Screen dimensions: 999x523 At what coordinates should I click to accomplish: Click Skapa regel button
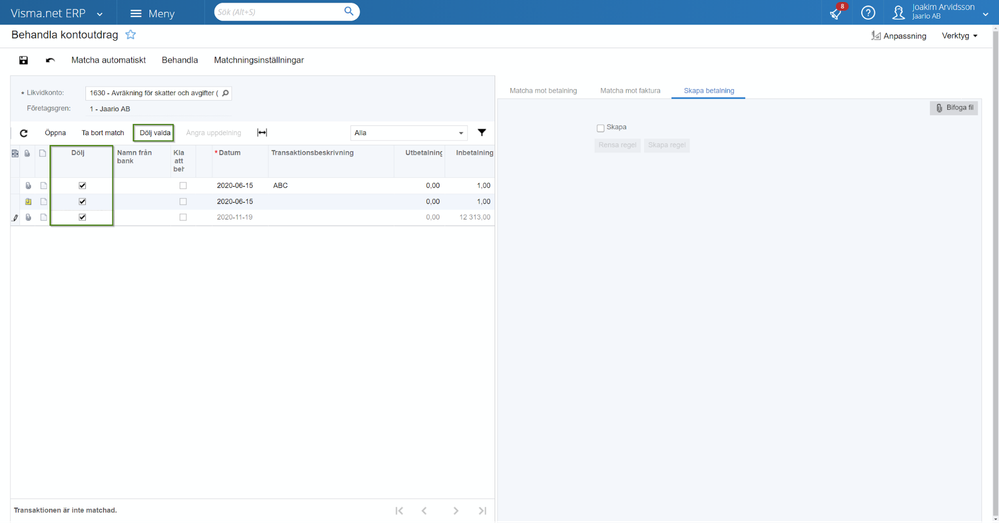(x=666, y=145)
